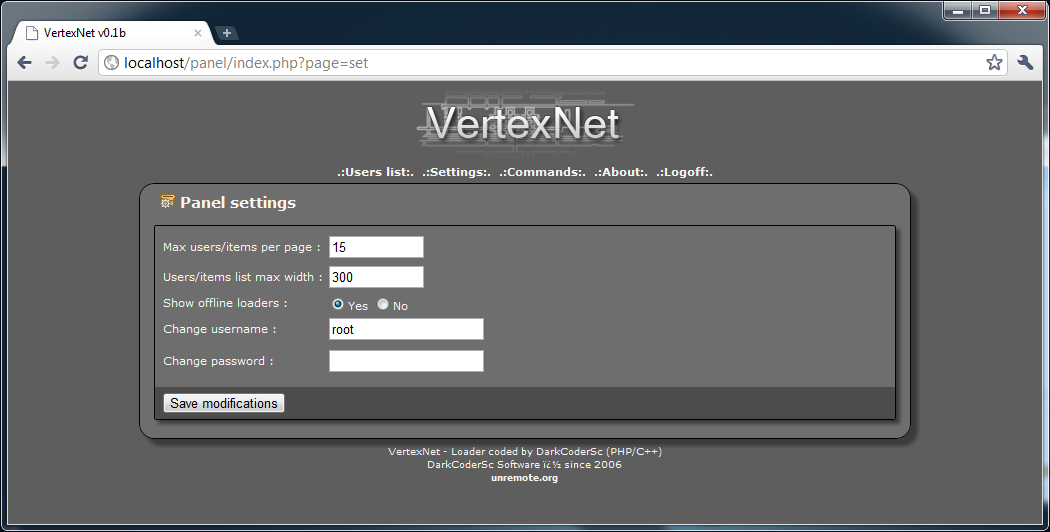Select No for Show offline loaders
The height and width of the screenshot is (532, 1050).
click(x=383, y=304)
